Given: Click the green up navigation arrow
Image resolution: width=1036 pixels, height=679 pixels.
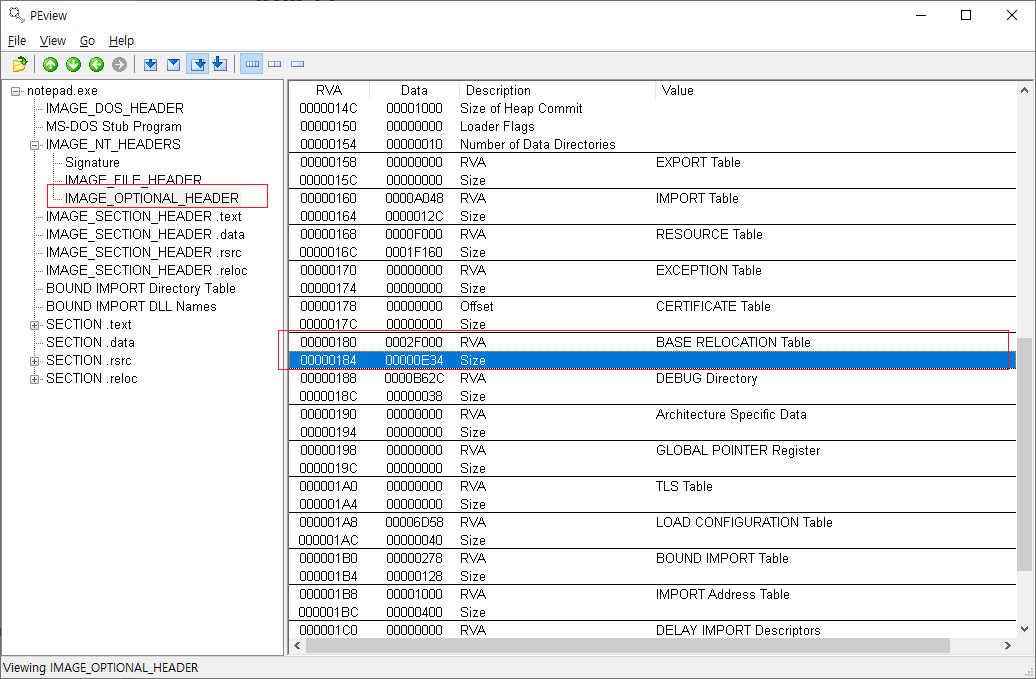Looking at the screenshot, I should point(51,64).
